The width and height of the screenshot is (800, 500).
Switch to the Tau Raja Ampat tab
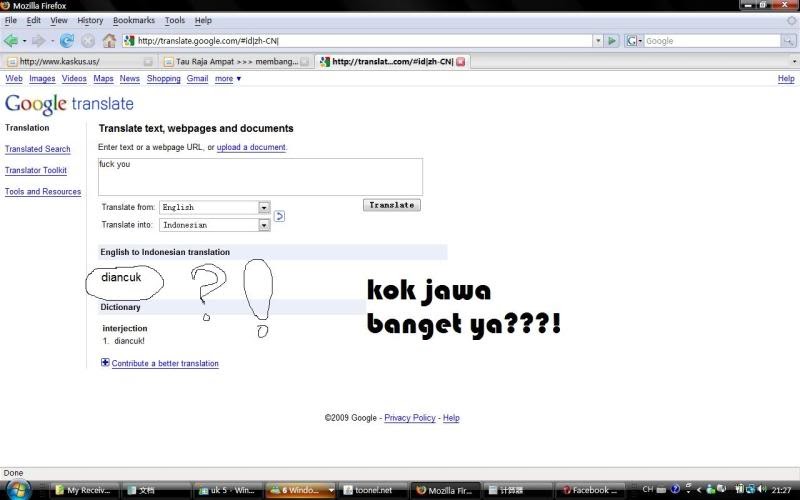tap(235, 62)
